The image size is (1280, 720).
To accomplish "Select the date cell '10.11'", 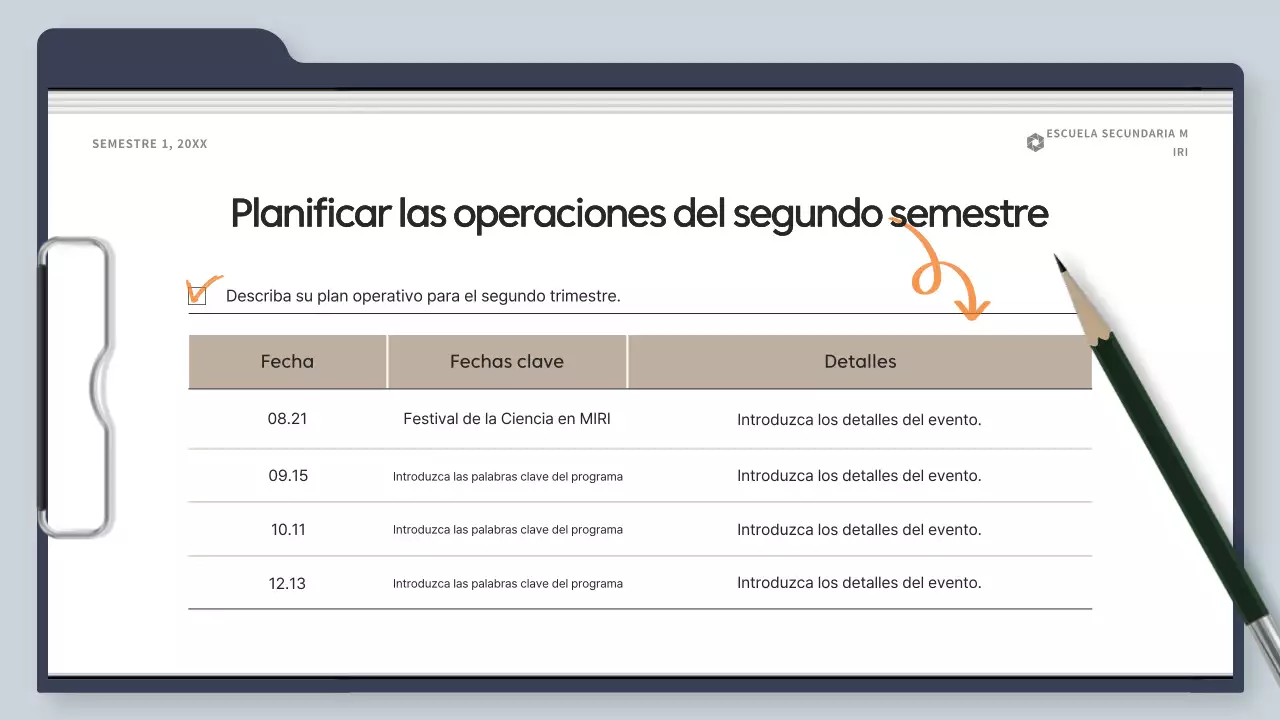I will tap(288, 530).
